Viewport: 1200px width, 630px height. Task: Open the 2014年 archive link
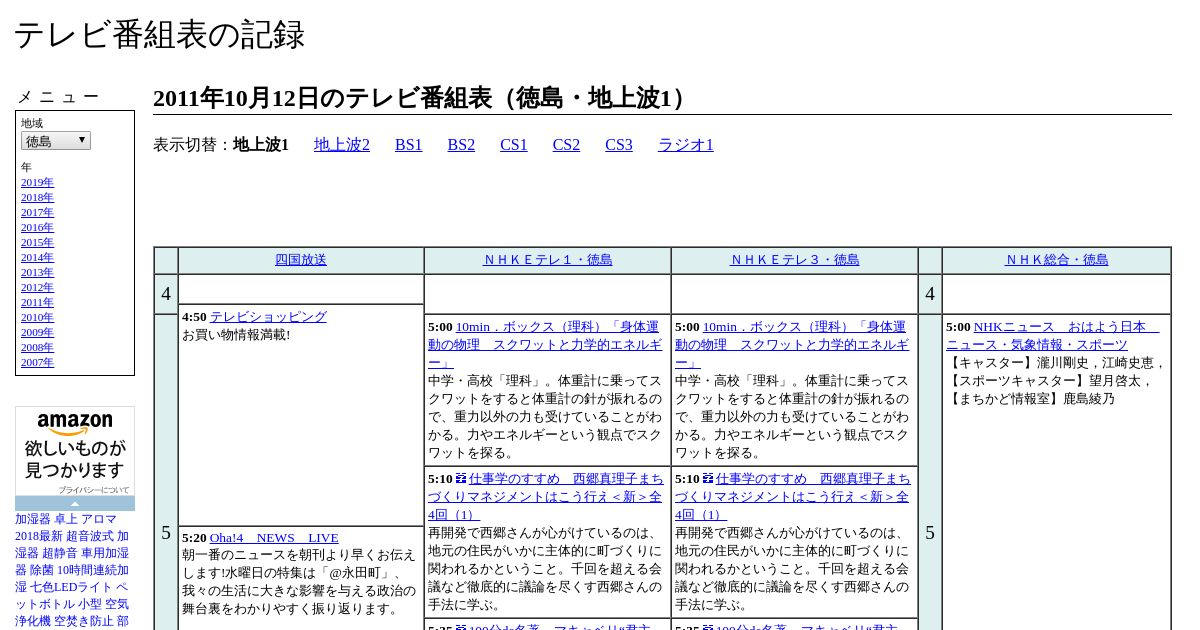click(x=37, y=257)
